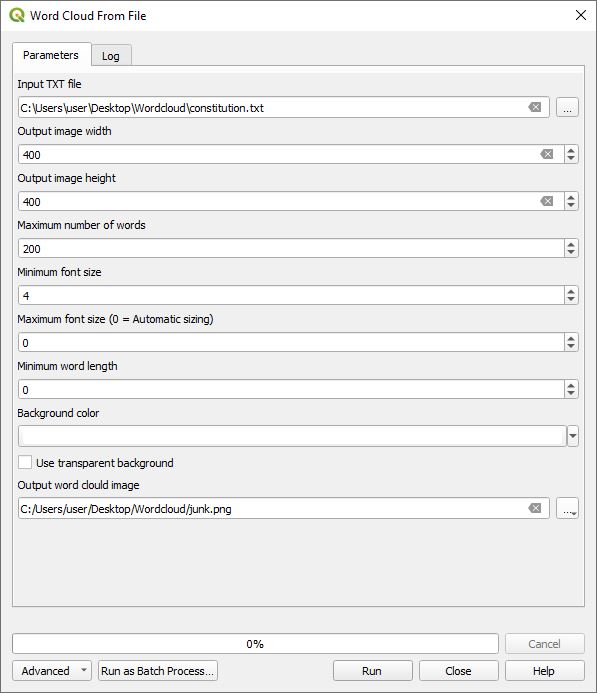Clear the Output image width value
The width and height of the screenshot is (597, 693).
click(x=547, y=154)
